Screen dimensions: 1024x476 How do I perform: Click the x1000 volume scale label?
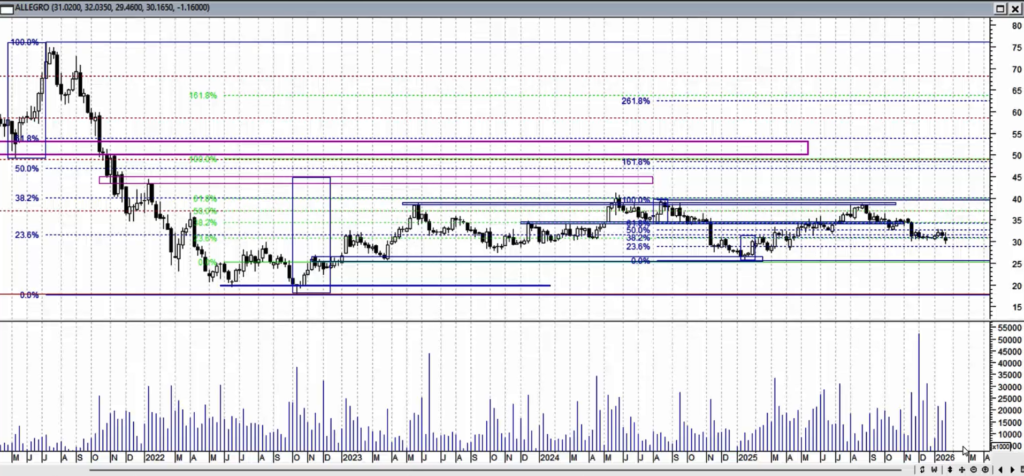click(1001, 446)
